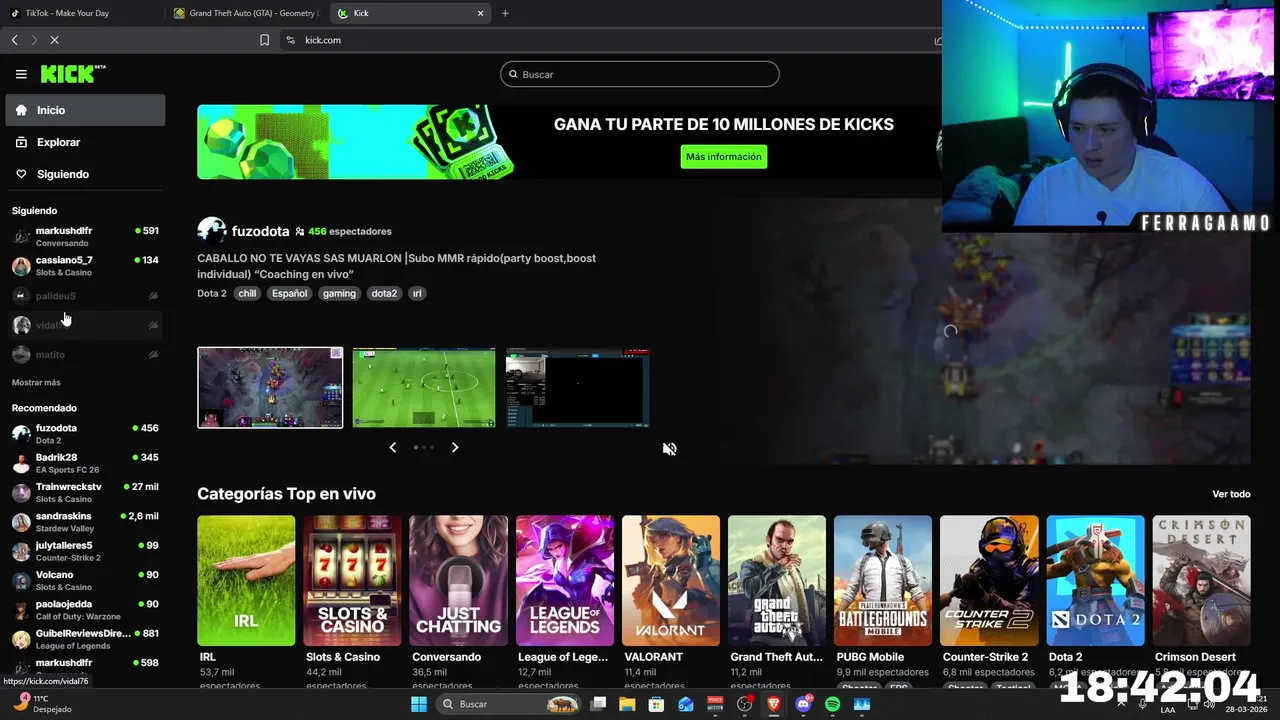Open the IRL category card
The image size is (1280, 720).
click(246, 581)
